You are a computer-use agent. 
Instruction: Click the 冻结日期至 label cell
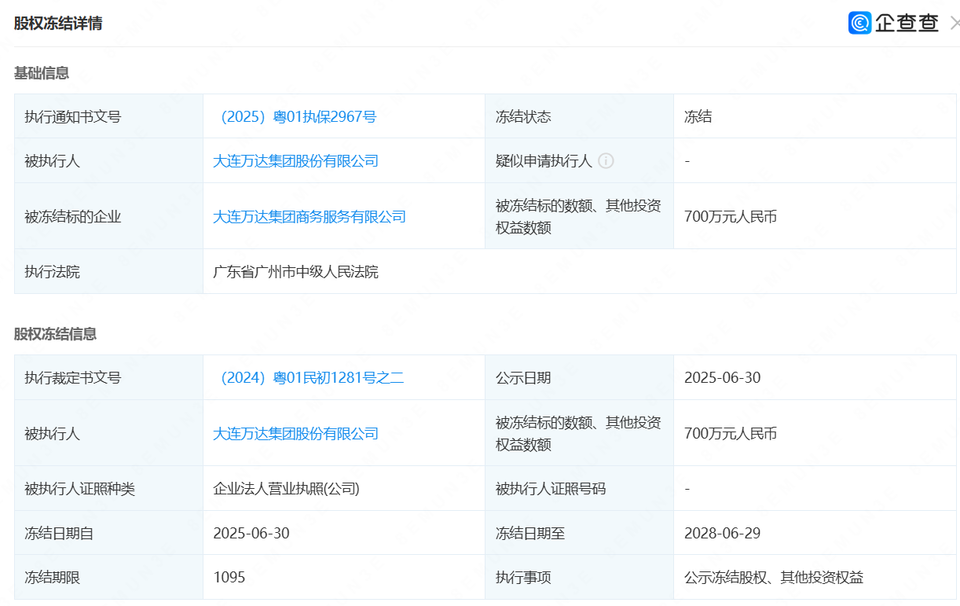(579, 533)
